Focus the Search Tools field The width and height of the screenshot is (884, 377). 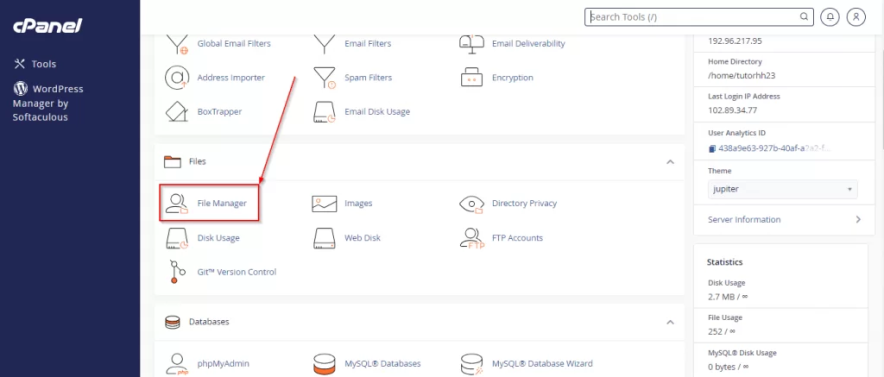coord(699,17)
